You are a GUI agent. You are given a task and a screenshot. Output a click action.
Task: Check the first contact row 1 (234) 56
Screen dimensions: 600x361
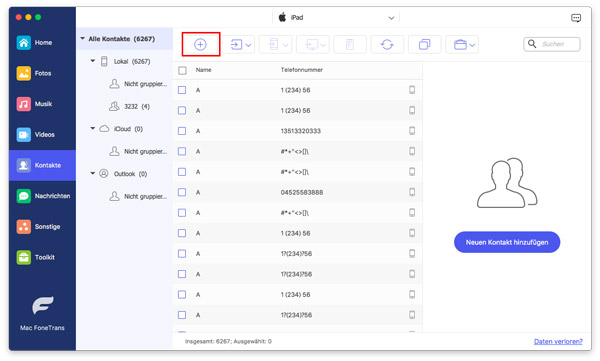coord(182,90)
